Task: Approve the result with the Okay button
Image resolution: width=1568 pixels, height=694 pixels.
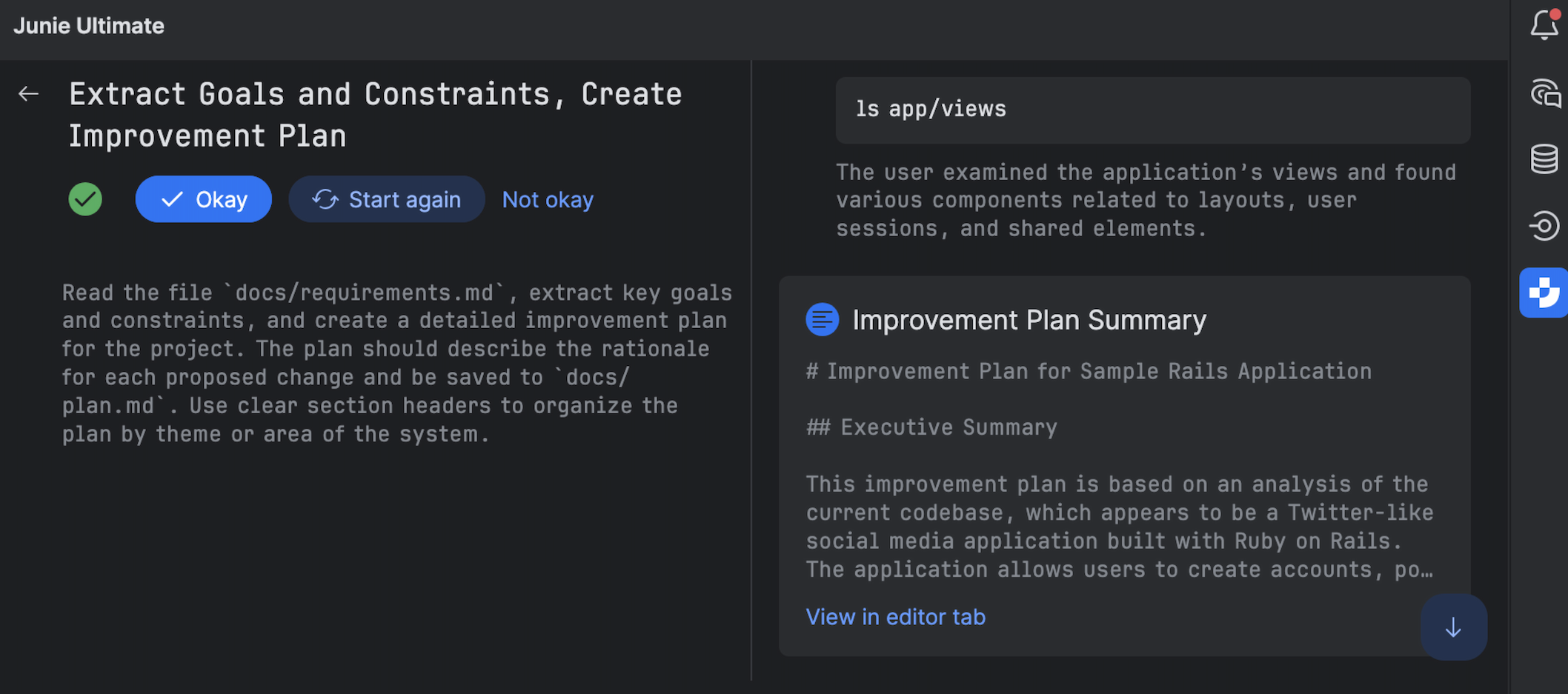Action: 204,199
